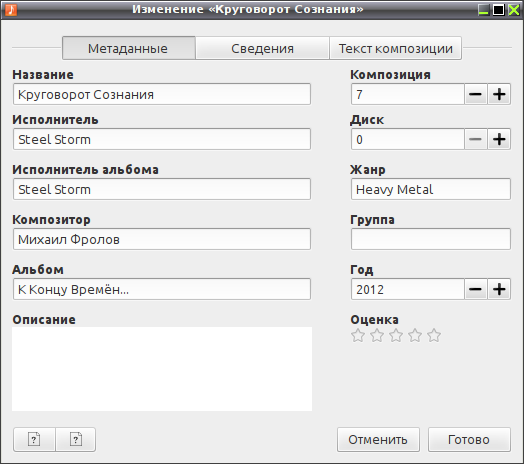Click the Исполнитель input field
Screen dimensions: 524x464
162,139
